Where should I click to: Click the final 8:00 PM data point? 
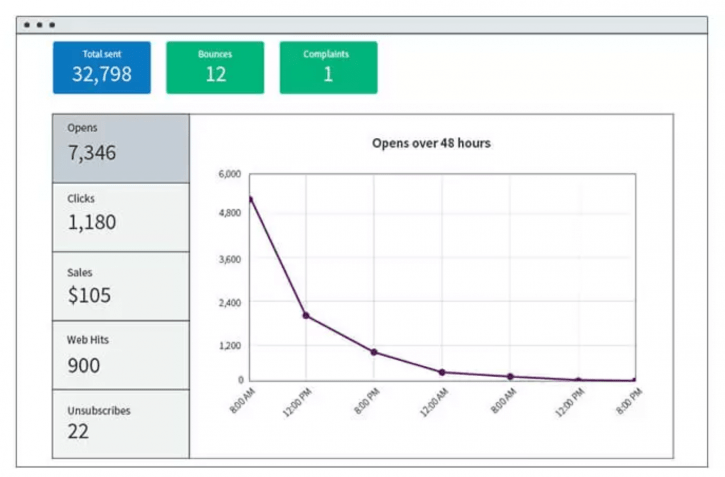(634, 380)
